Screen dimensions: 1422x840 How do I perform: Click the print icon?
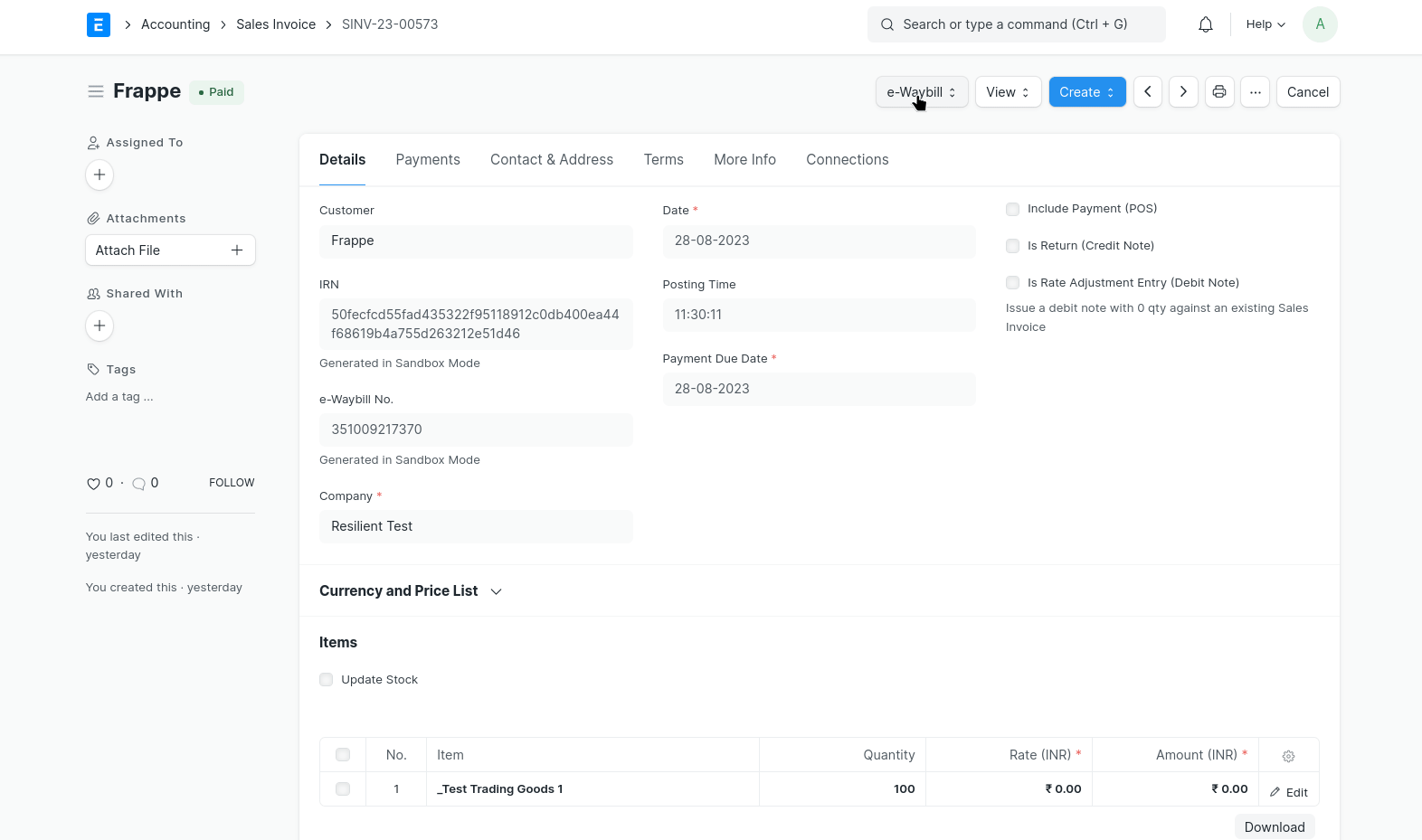coord(1219,92)
